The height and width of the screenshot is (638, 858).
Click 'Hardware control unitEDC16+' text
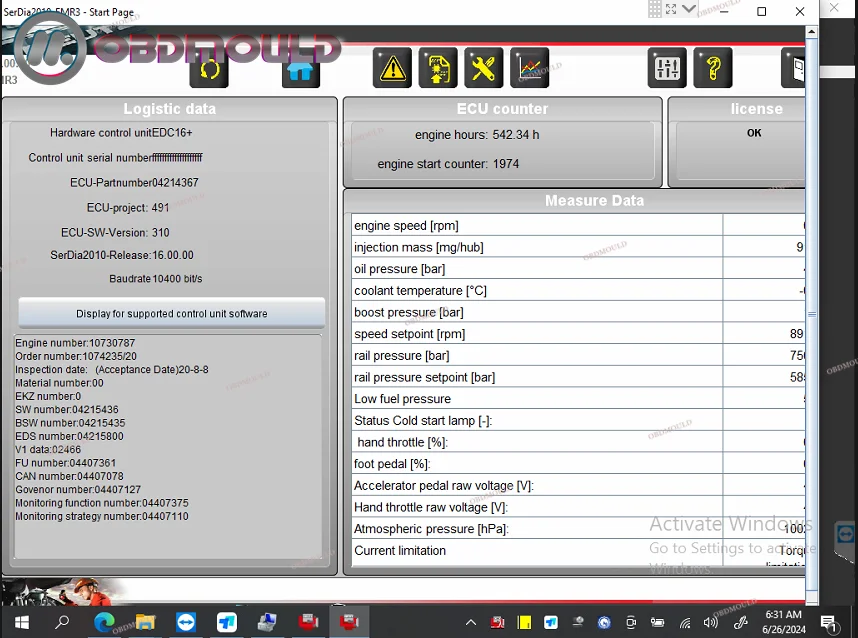(x=121, y=132)
